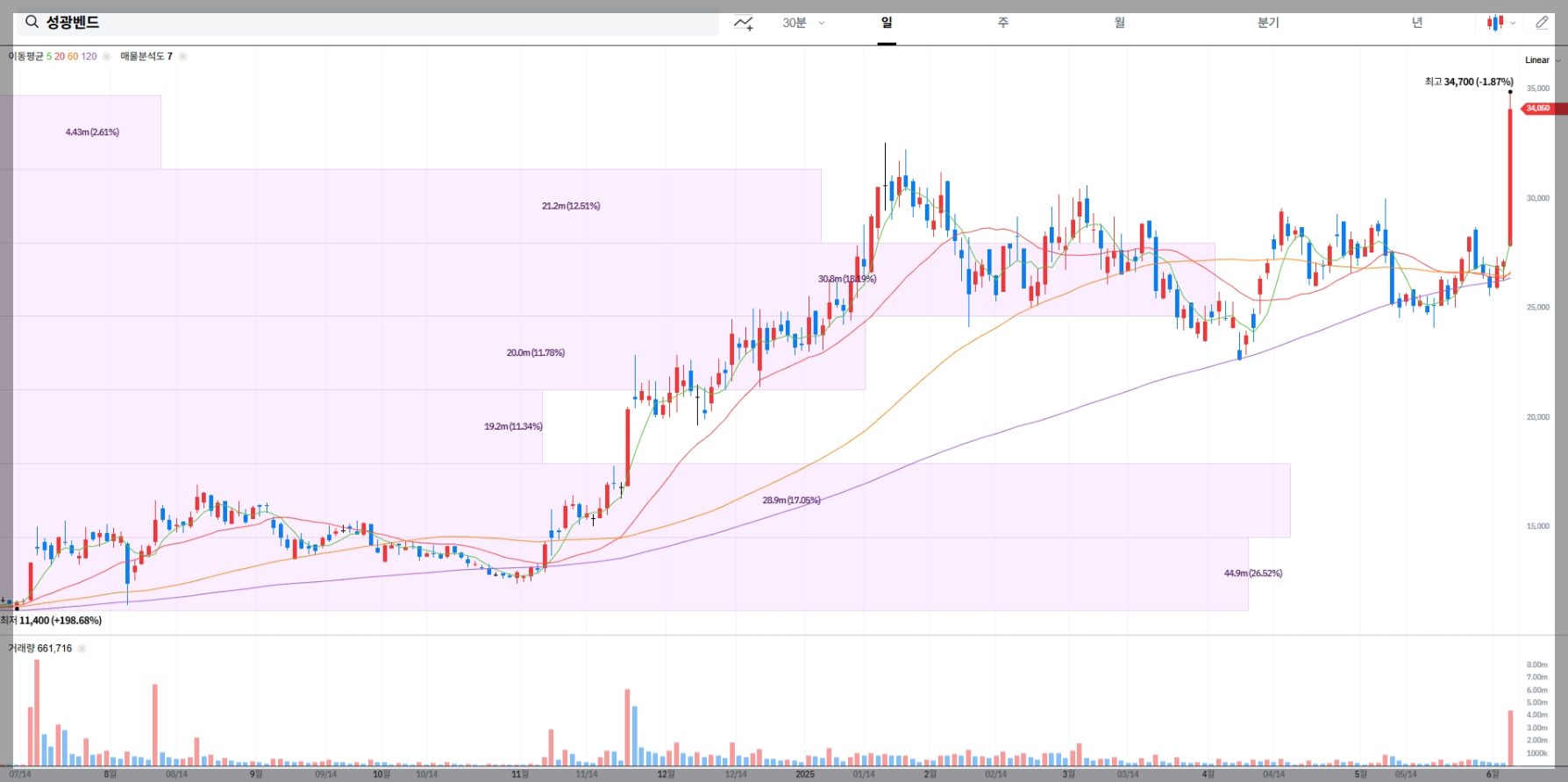The image size is (1568, 782).
Task: Click the 44.9m (26.52%) volume profile label
Action: [1253, 573]
